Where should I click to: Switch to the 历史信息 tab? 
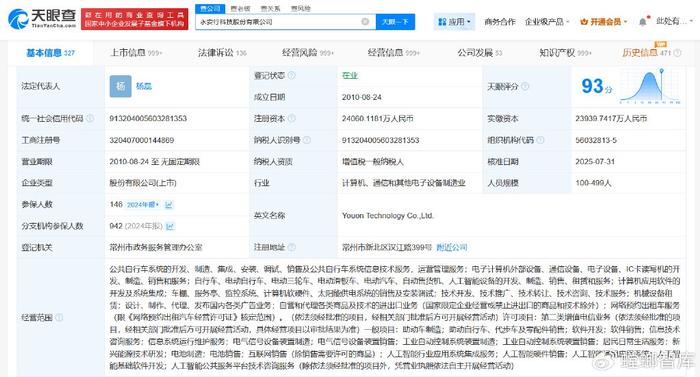[646, 53]
